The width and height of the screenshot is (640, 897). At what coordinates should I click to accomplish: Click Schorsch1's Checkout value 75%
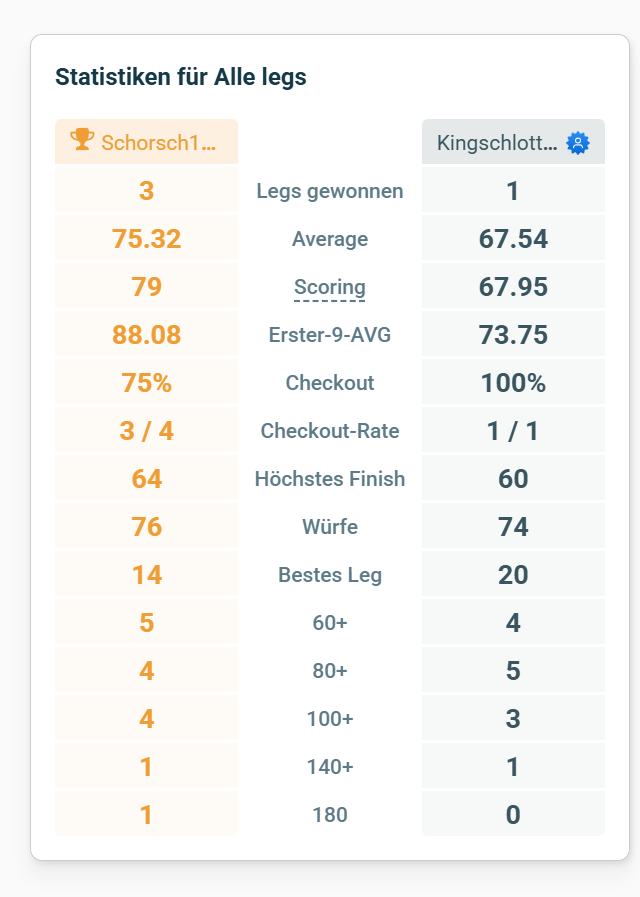coord(146,382)
